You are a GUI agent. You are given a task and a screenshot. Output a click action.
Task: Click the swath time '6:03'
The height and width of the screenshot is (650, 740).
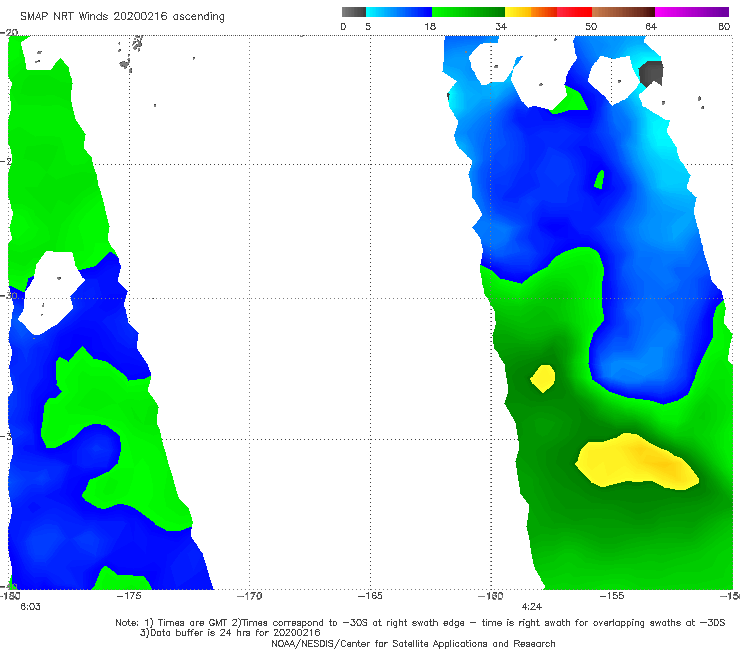(30, 607)
